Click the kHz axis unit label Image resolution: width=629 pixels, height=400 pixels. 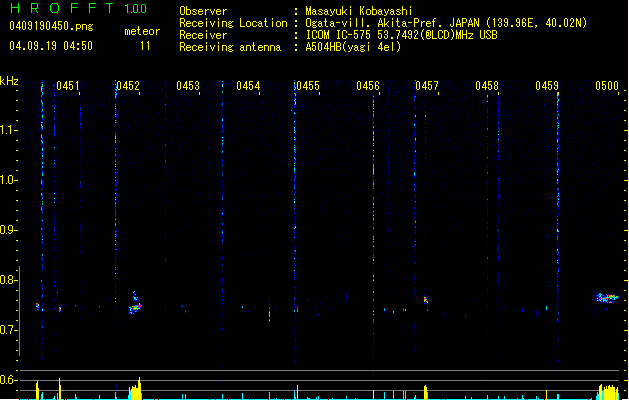pyautogui.click(x=9, y=81)
